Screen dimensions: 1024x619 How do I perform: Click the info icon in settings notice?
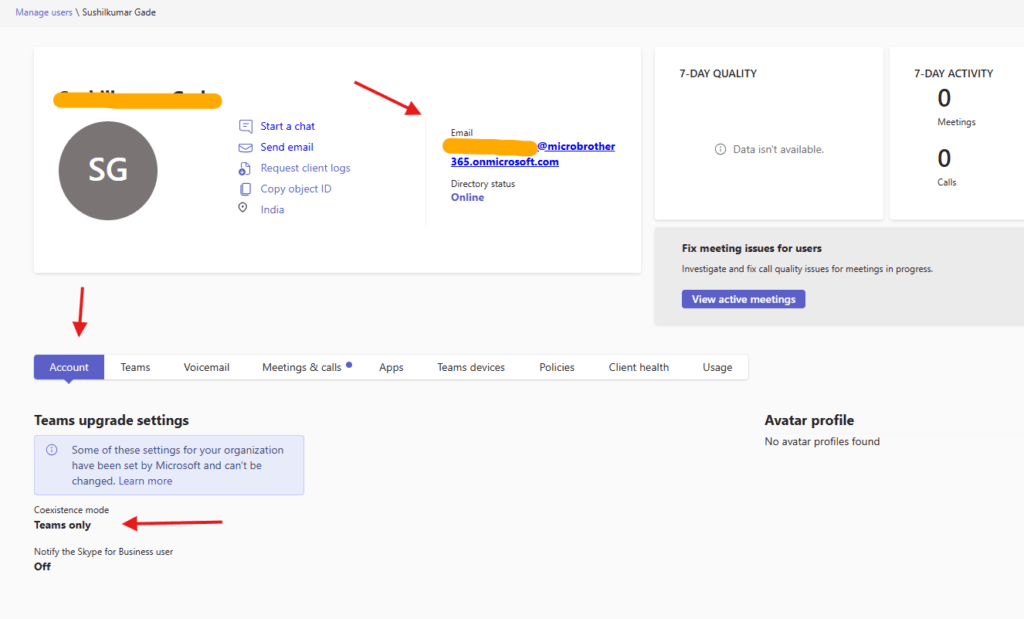click(x=52, y=450)
